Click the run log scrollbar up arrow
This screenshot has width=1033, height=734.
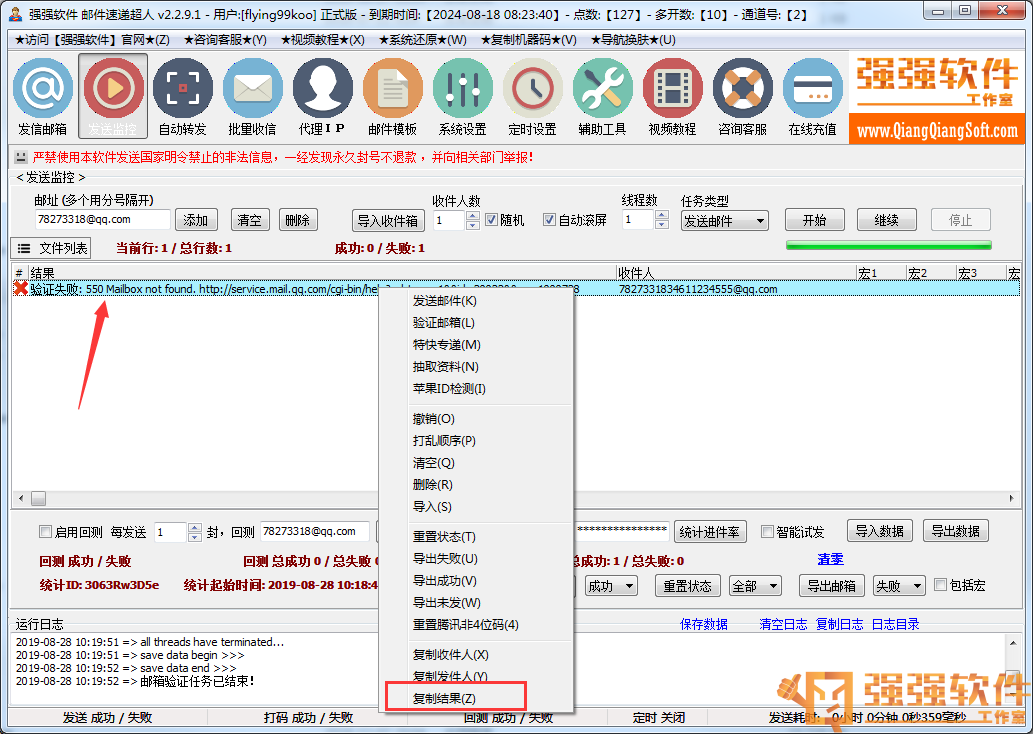[1013, 642]
